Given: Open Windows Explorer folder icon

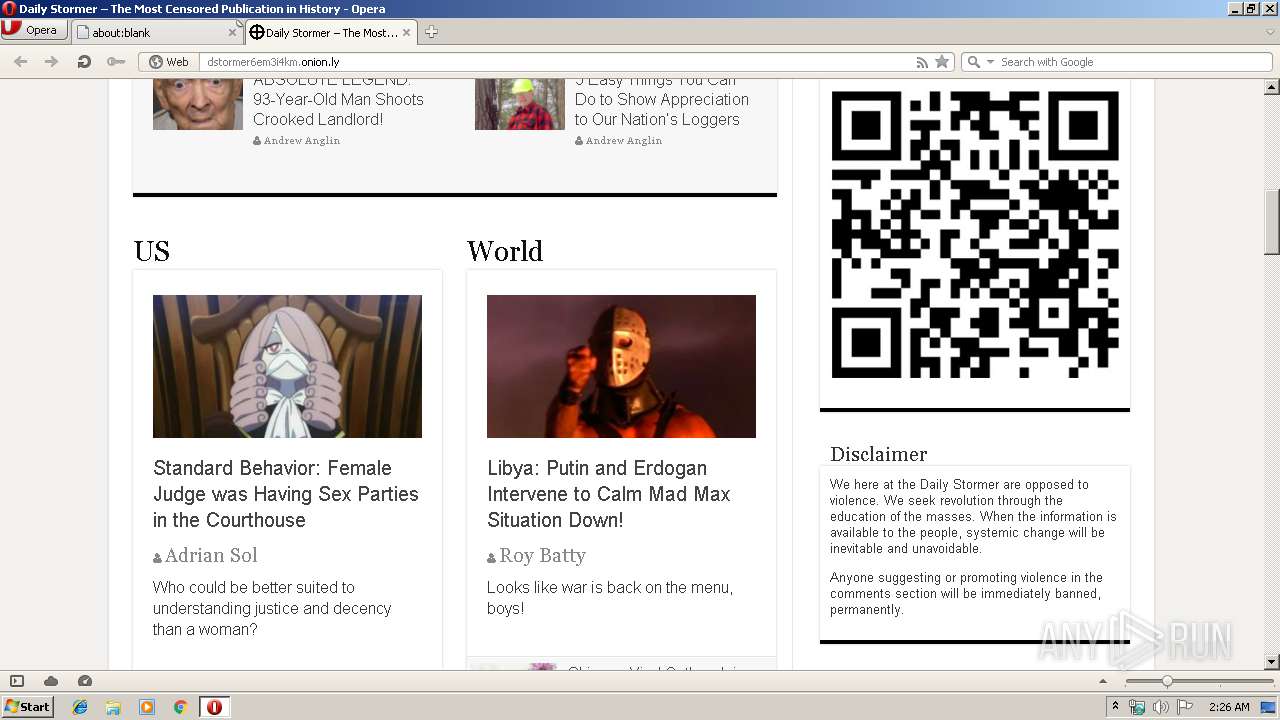Looking at the screenshot, I should point(113,707).
